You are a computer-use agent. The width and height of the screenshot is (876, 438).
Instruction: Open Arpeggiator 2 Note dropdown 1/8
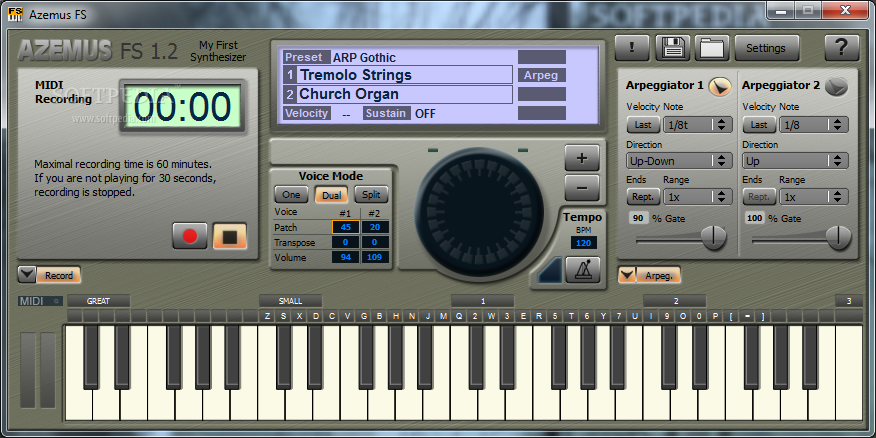(813, 125)
